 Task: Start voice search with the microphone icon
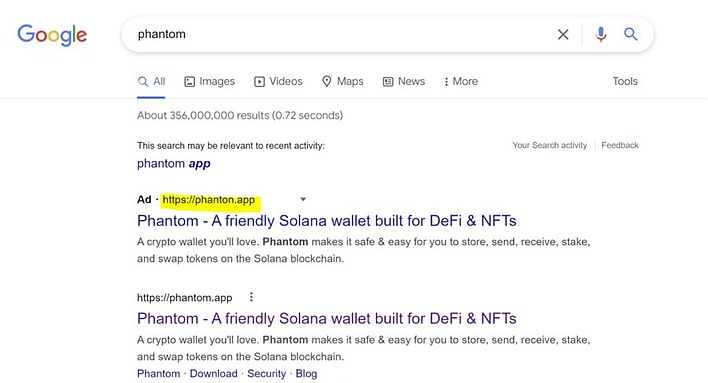(x=601, y=34)
